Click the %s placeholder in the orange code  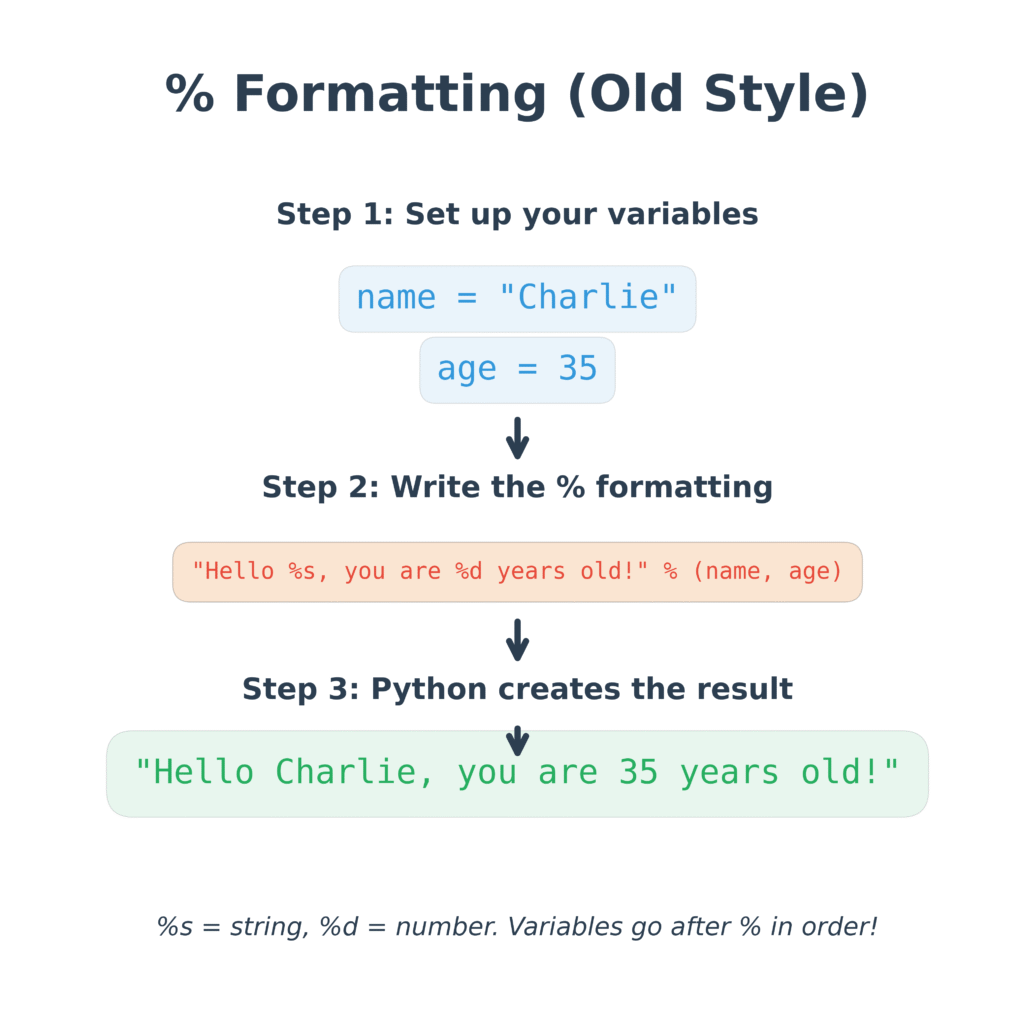click(x=302, y=571)
